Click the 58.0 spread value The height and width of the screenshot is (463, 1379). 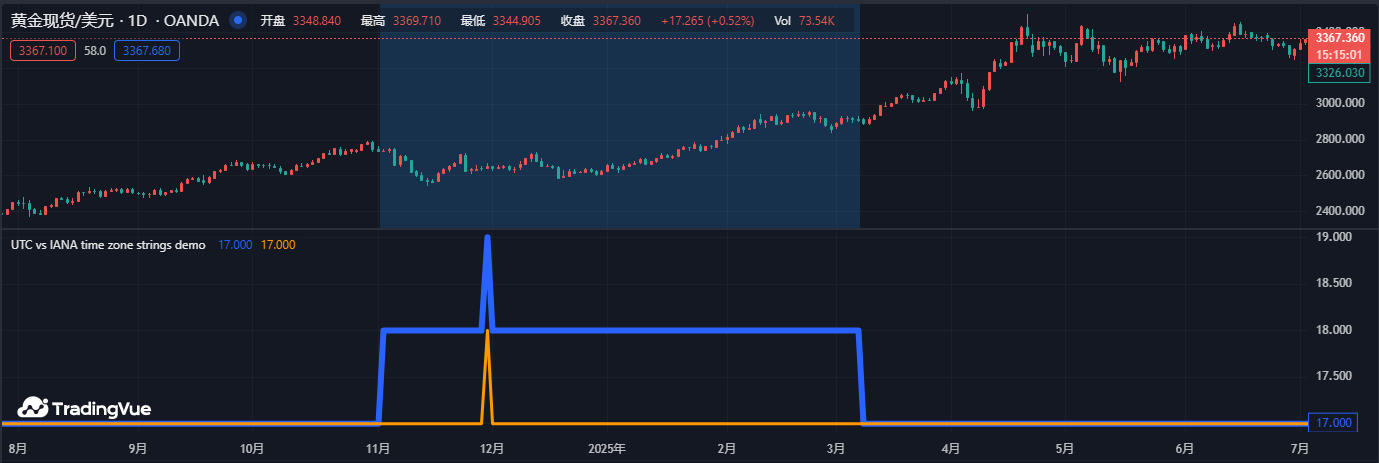(95, 50)
